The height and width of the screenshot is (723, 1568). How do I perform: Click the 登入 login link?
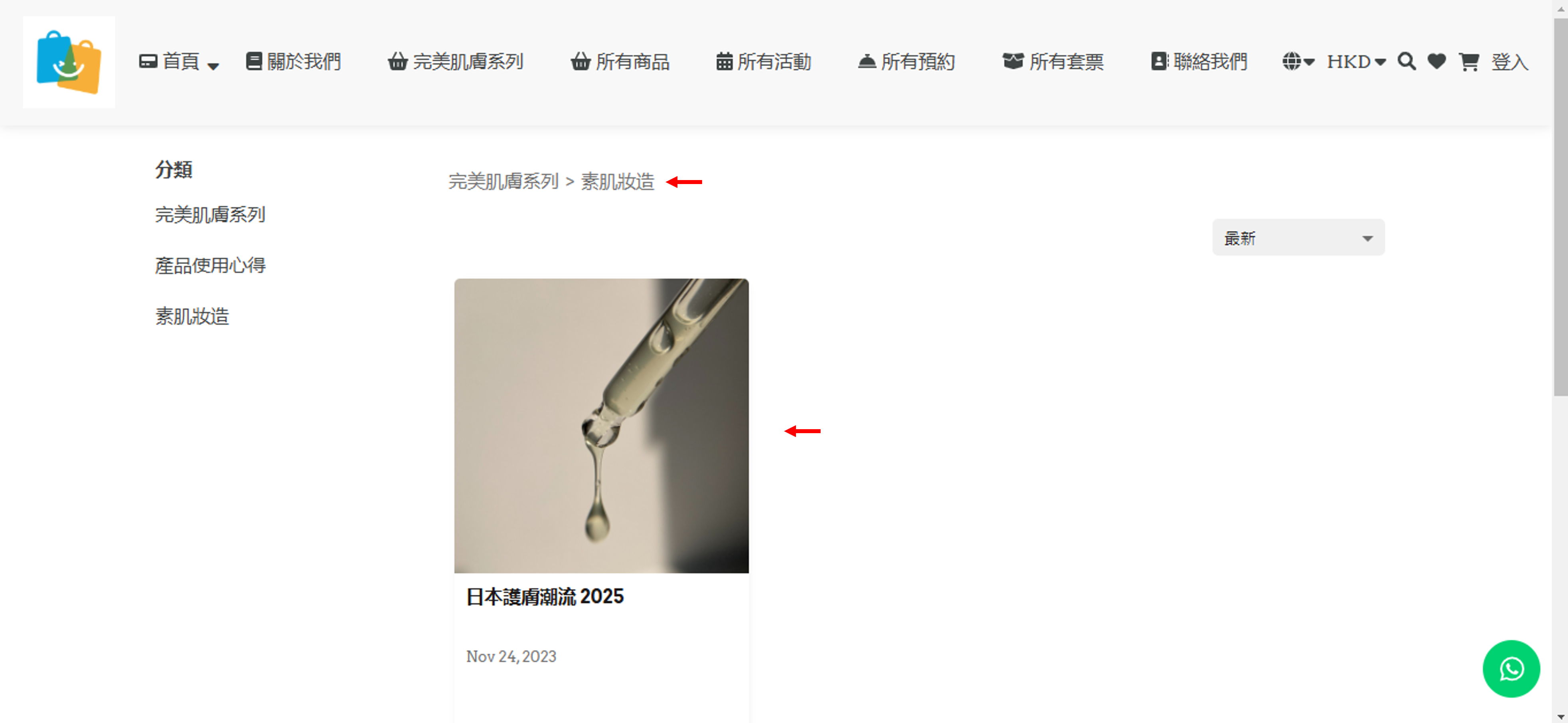[1509, 61]
